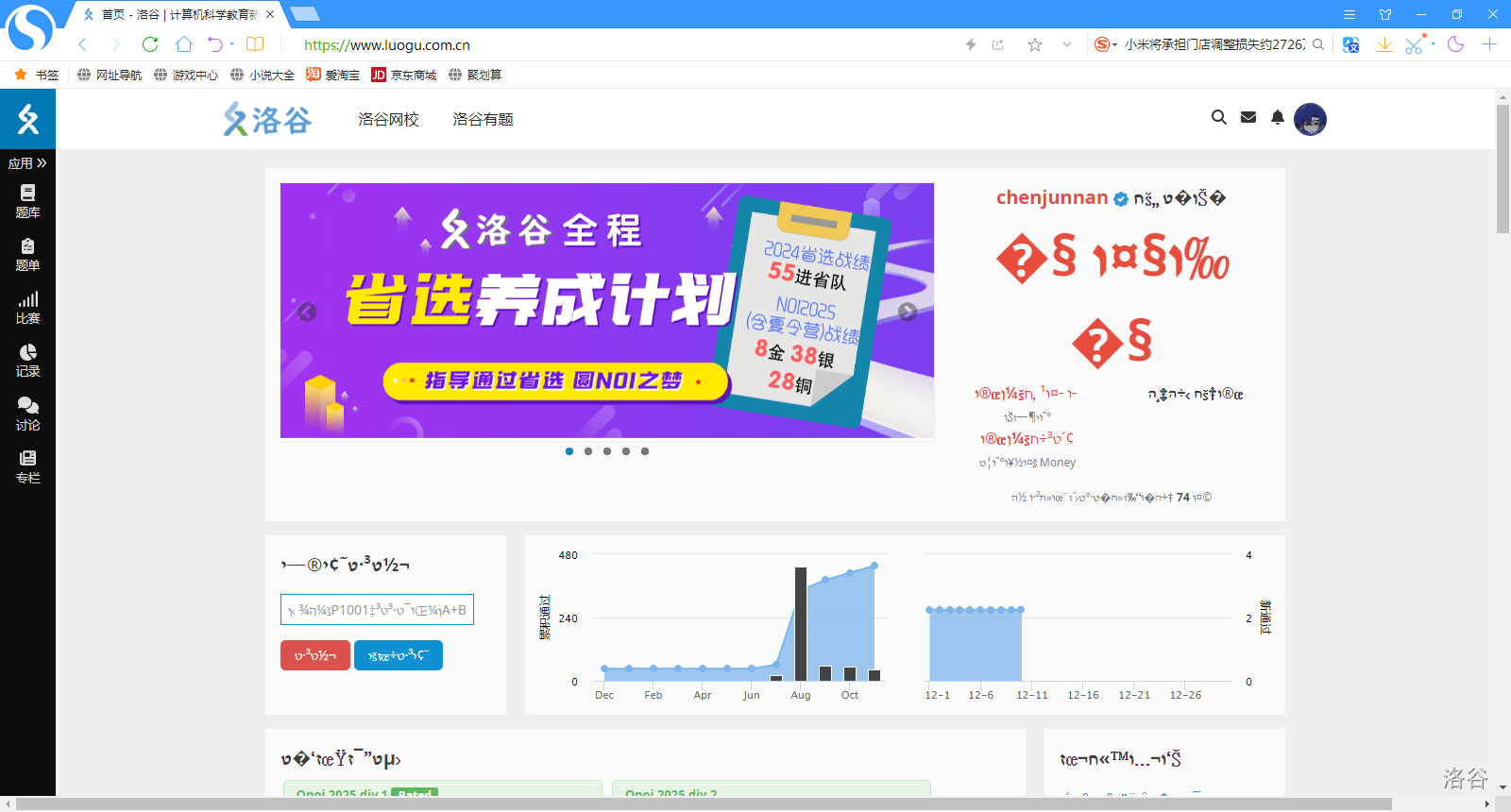Viewport: 1511px width, 812px height.
Task: Open the 讨论 discussion sidebar icon
Action: click(27, 414)
